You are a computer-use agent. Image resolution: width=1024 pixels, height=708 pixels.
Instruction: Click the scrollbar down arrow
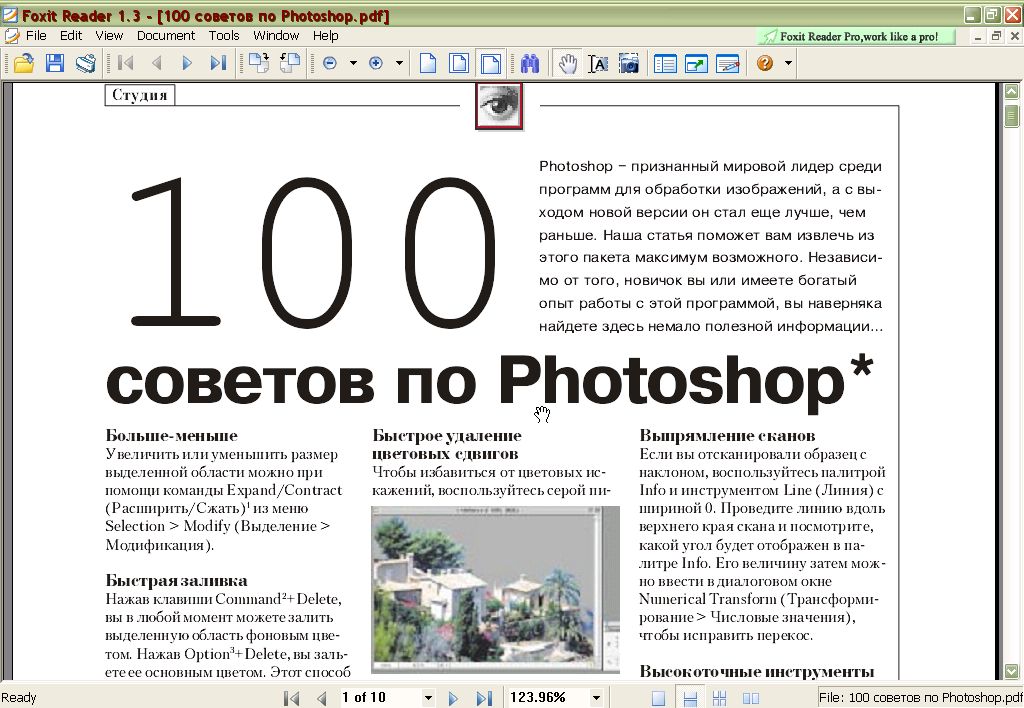click(x=1011, y=671)
